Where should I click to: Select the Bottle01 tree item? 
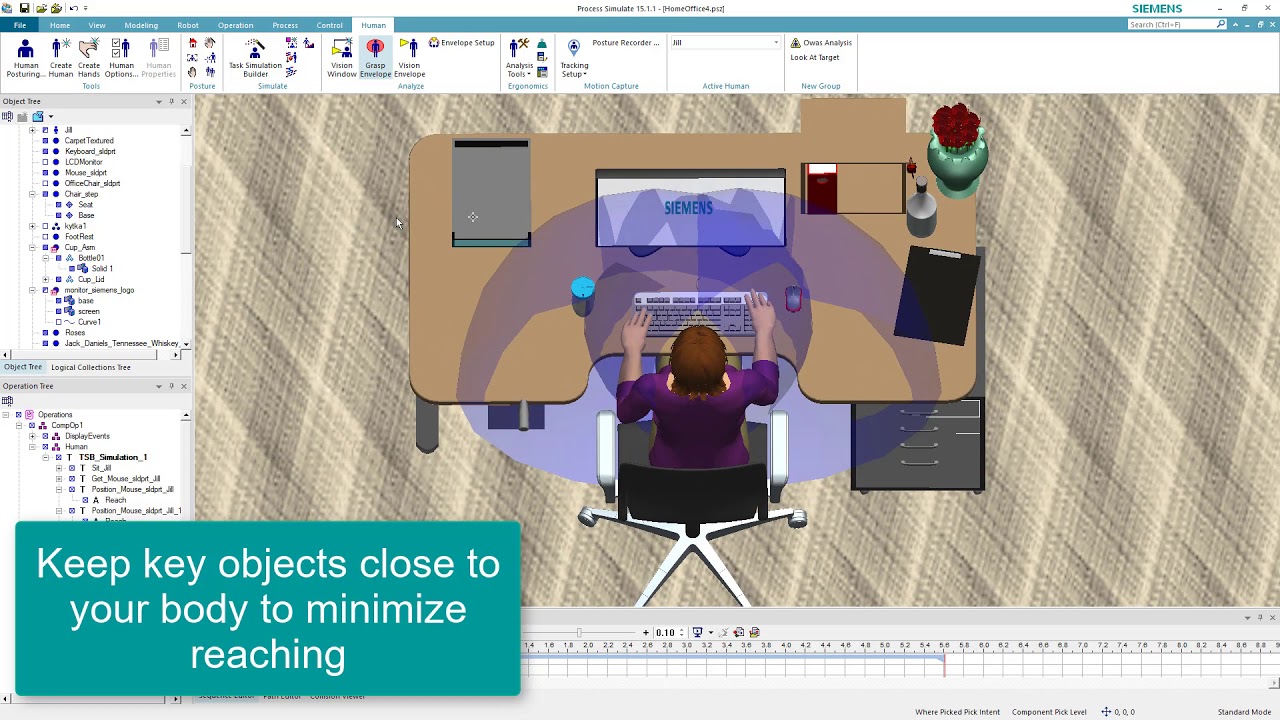click(x=91, y=258)
